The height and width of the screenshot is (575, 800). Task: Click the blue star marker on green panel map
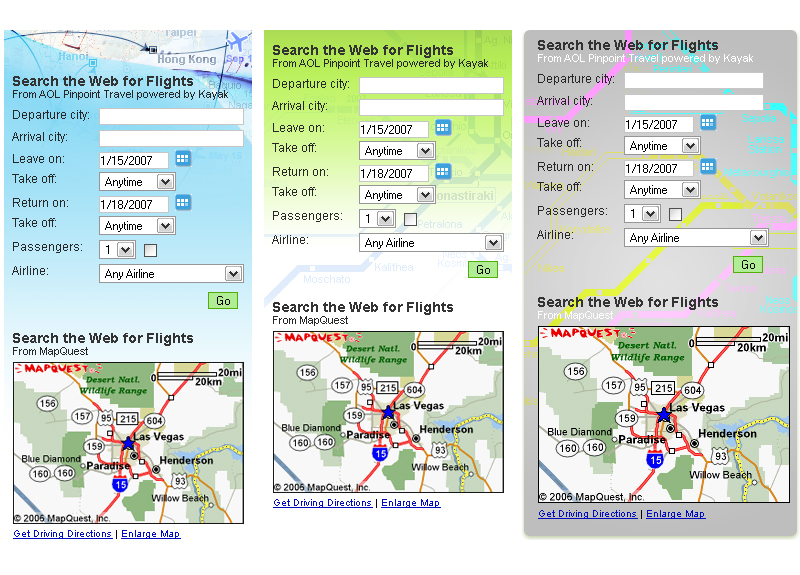(x=388, y=412)
